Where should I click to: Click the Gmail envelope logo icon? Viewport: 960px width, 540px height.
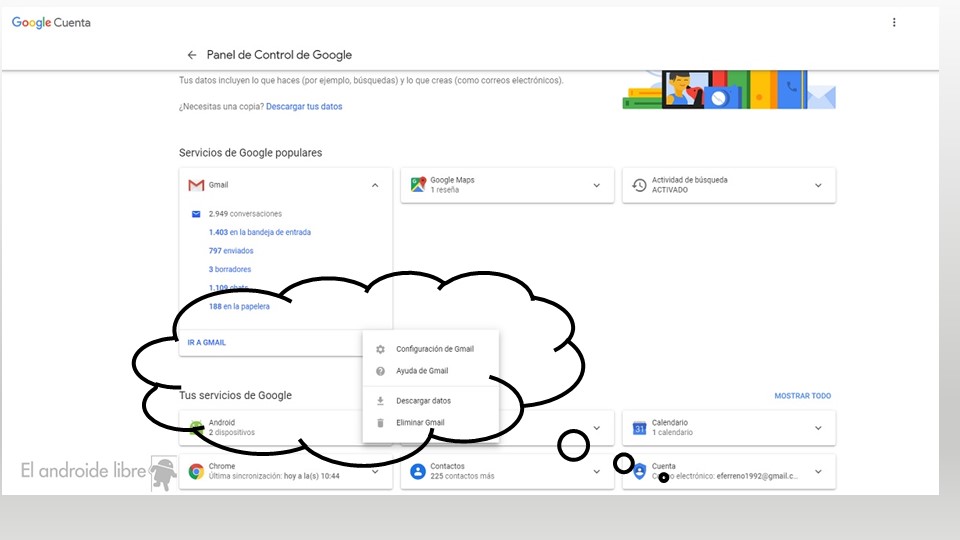tap(196, 185)
